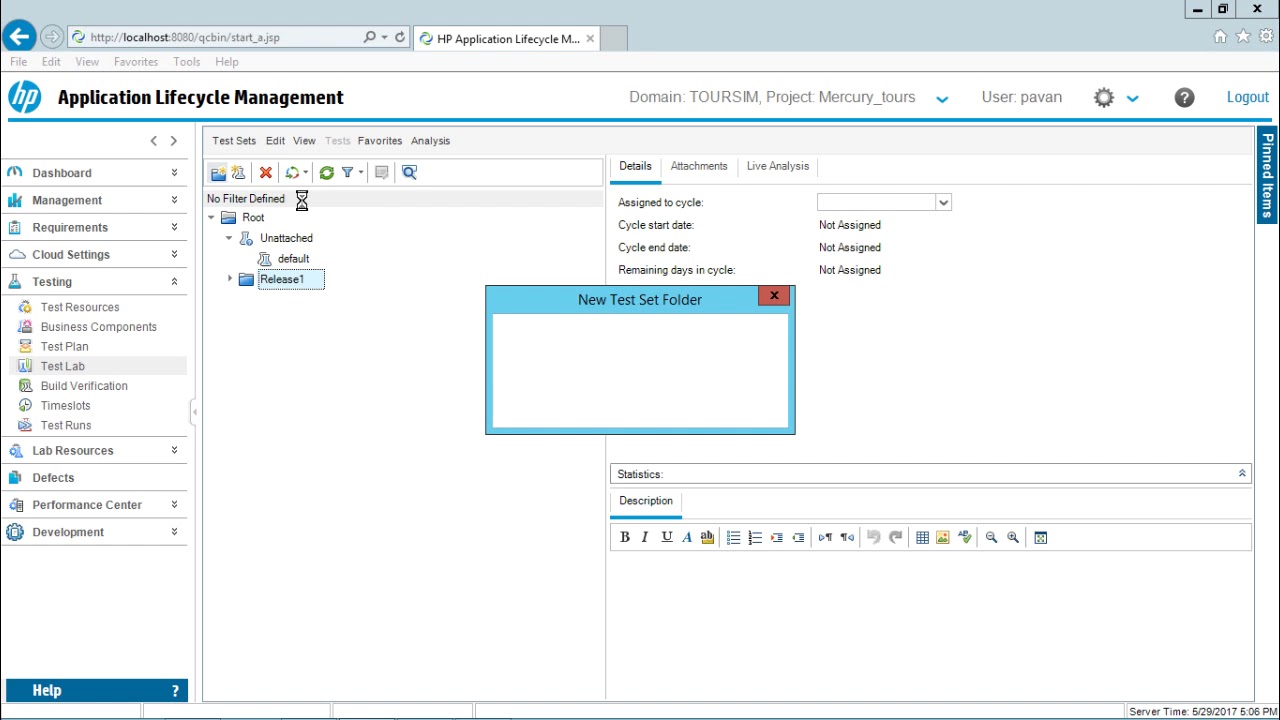The width and height of the screenshot is (1280, 720).
Task: Open Test Plan module
Action: tap(65, 347)
